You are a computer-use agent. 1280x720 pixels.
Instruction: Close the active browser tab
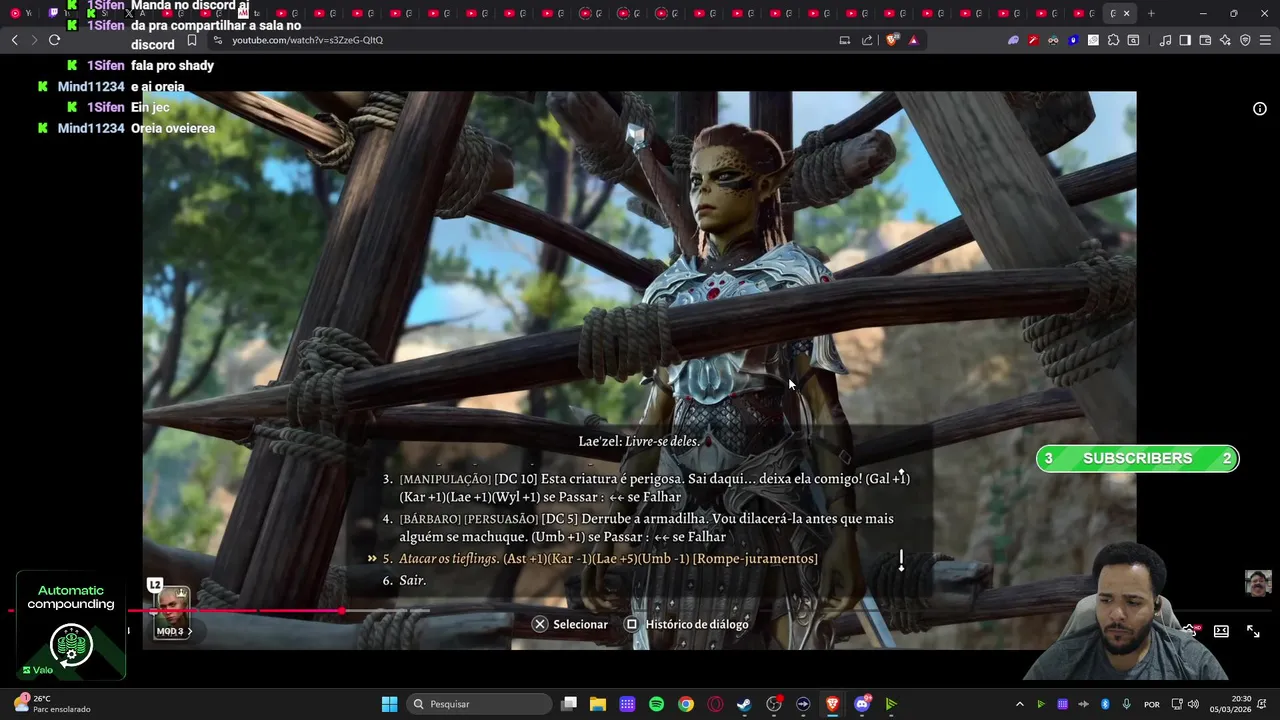click(1126, 13)
